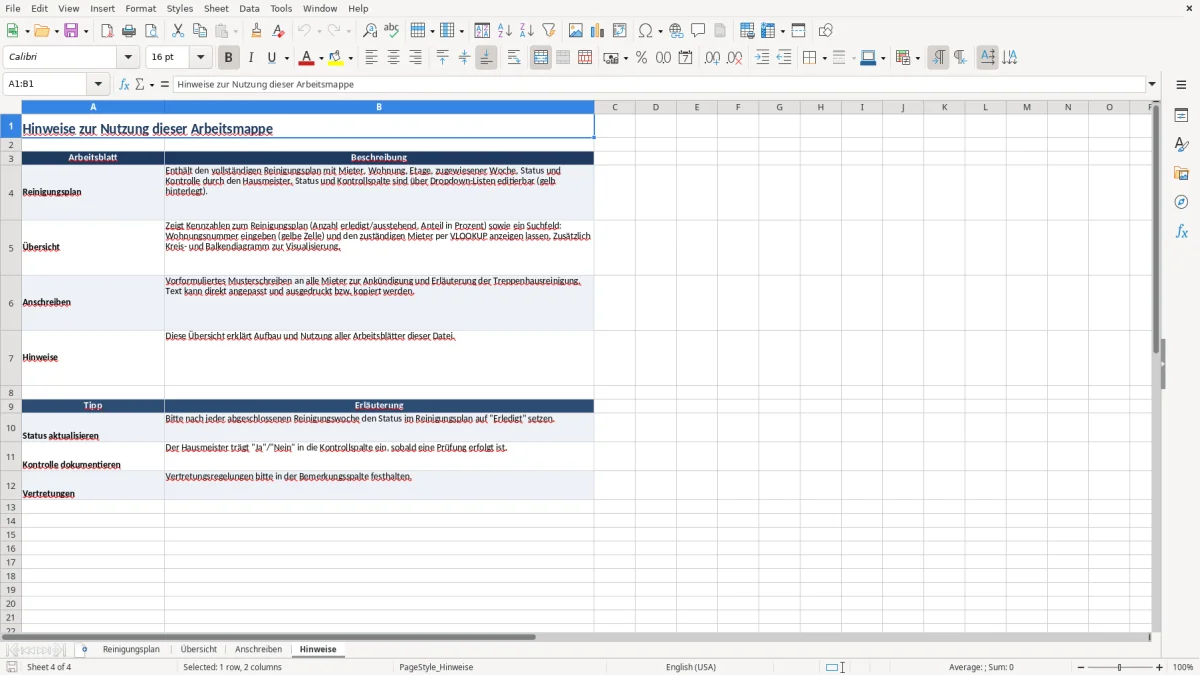This screenshot has width=1200, height=675.
Task: Click Format as Percent icon
Action: click(641, 58)
